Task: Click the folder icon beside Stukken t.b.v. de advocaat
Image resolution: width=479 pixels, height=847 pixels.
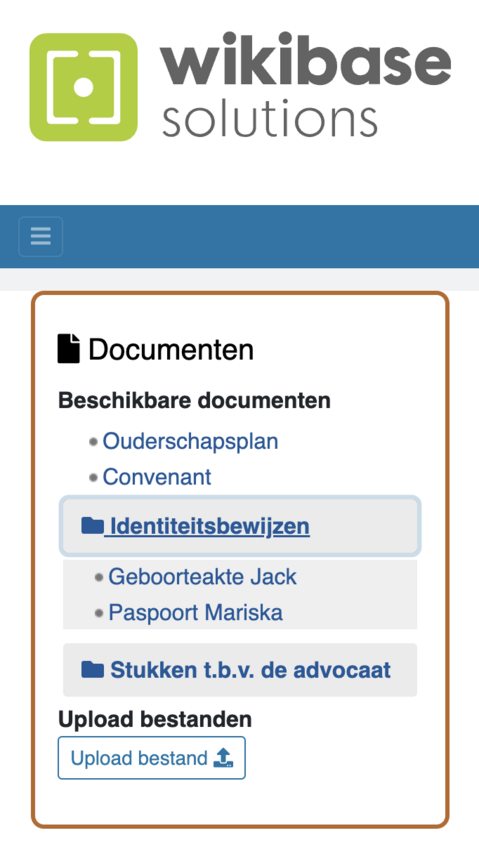Action: [x=92, y=669]
